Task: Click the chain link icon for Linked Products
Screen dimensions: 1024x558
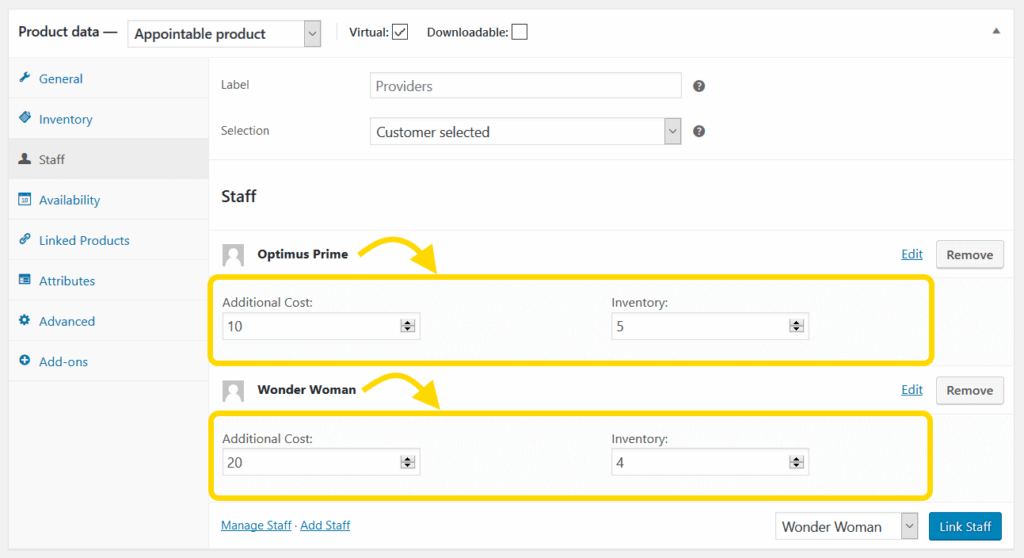Action: 25,239
